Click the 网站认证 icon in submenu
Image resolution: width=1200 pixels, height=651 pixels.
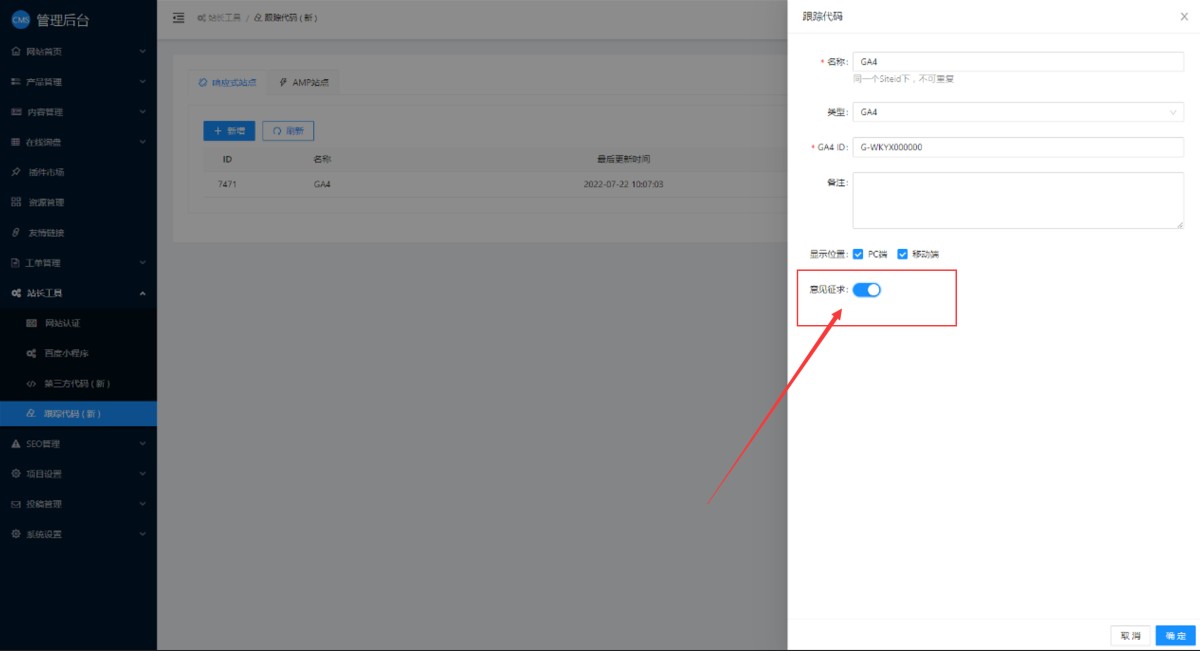coord(32,323)
